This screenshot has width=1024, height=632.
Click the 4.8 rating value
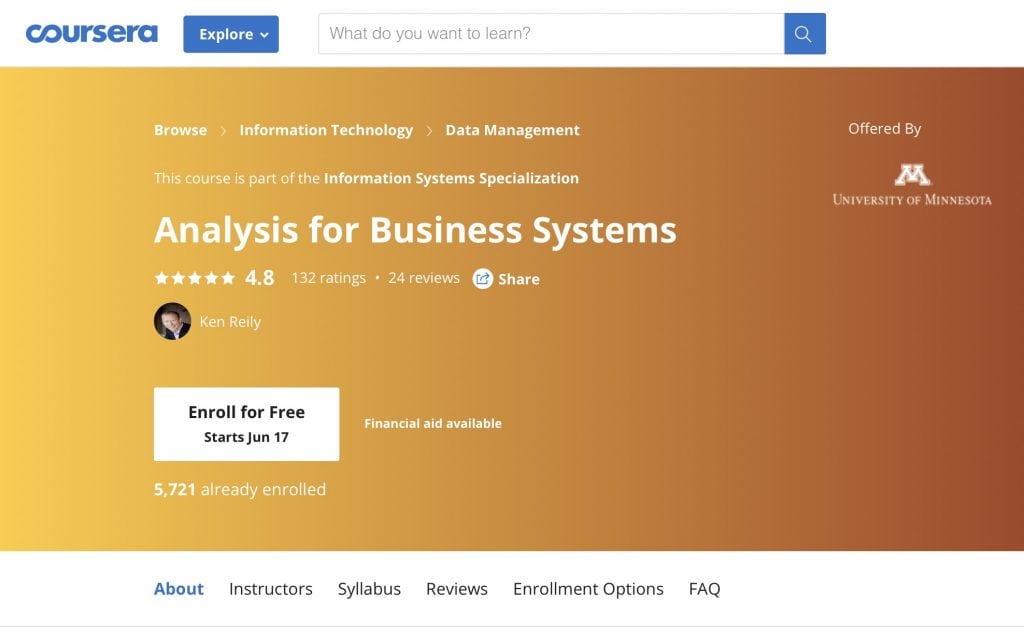[259, 278]
